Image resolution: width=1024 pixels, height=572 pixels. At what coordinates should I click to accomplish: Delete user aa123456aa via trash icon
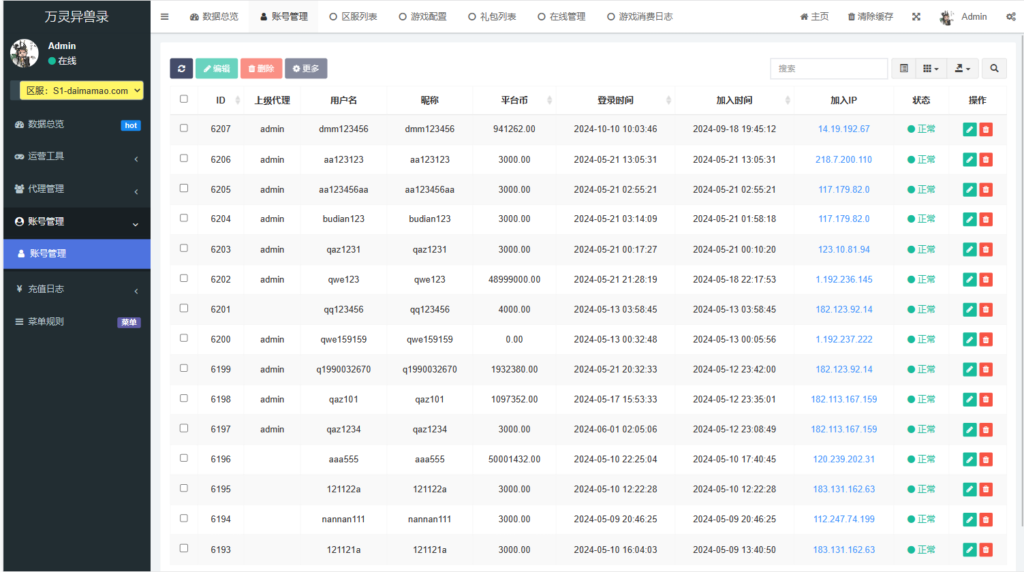coord(986,189)
